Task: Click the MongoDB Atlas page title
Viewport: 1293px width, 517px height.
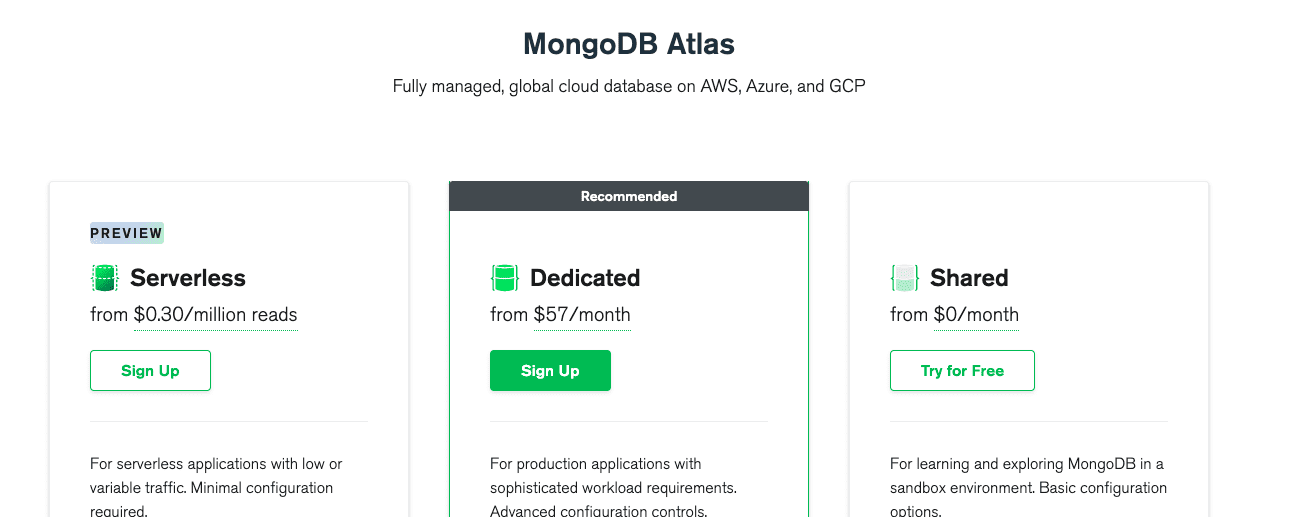Action: (x=629, y=44)
